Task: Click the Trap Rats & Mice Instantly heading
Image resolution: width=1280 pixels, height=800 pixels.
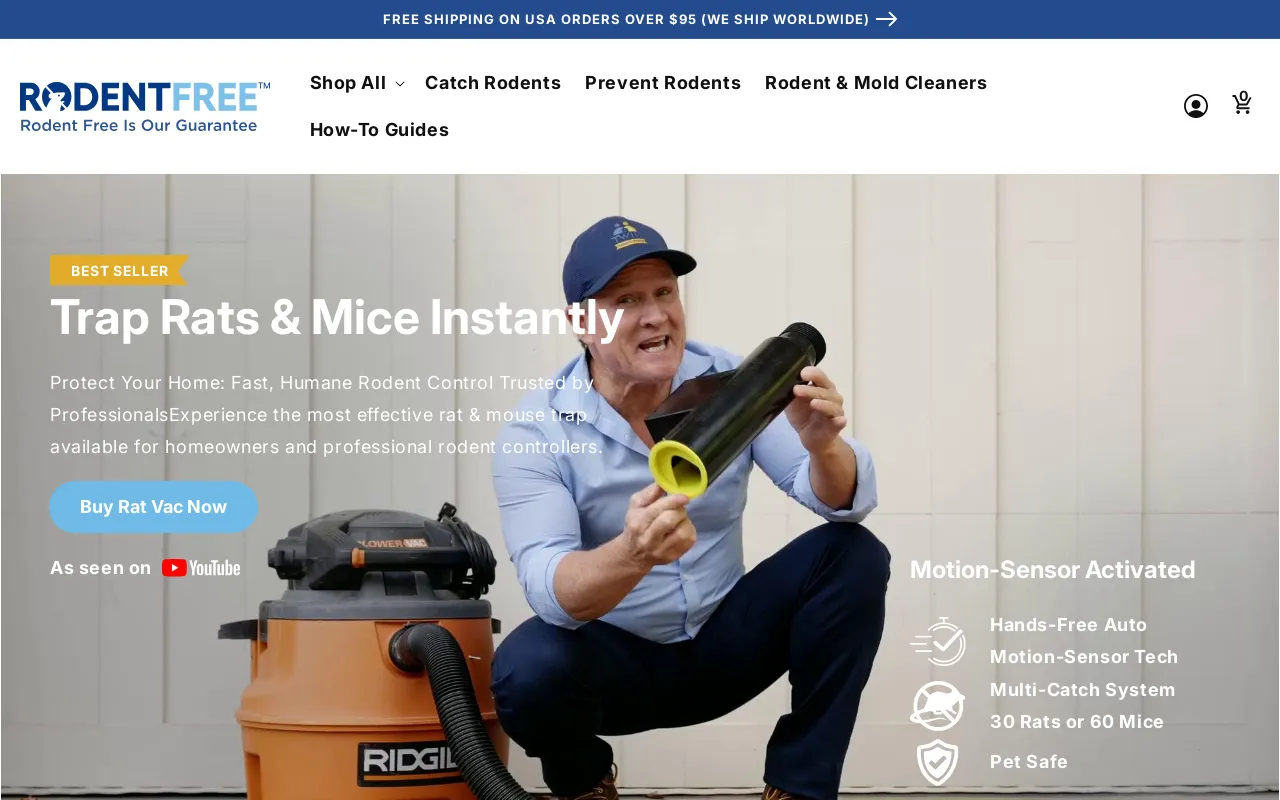Action: 337,317
